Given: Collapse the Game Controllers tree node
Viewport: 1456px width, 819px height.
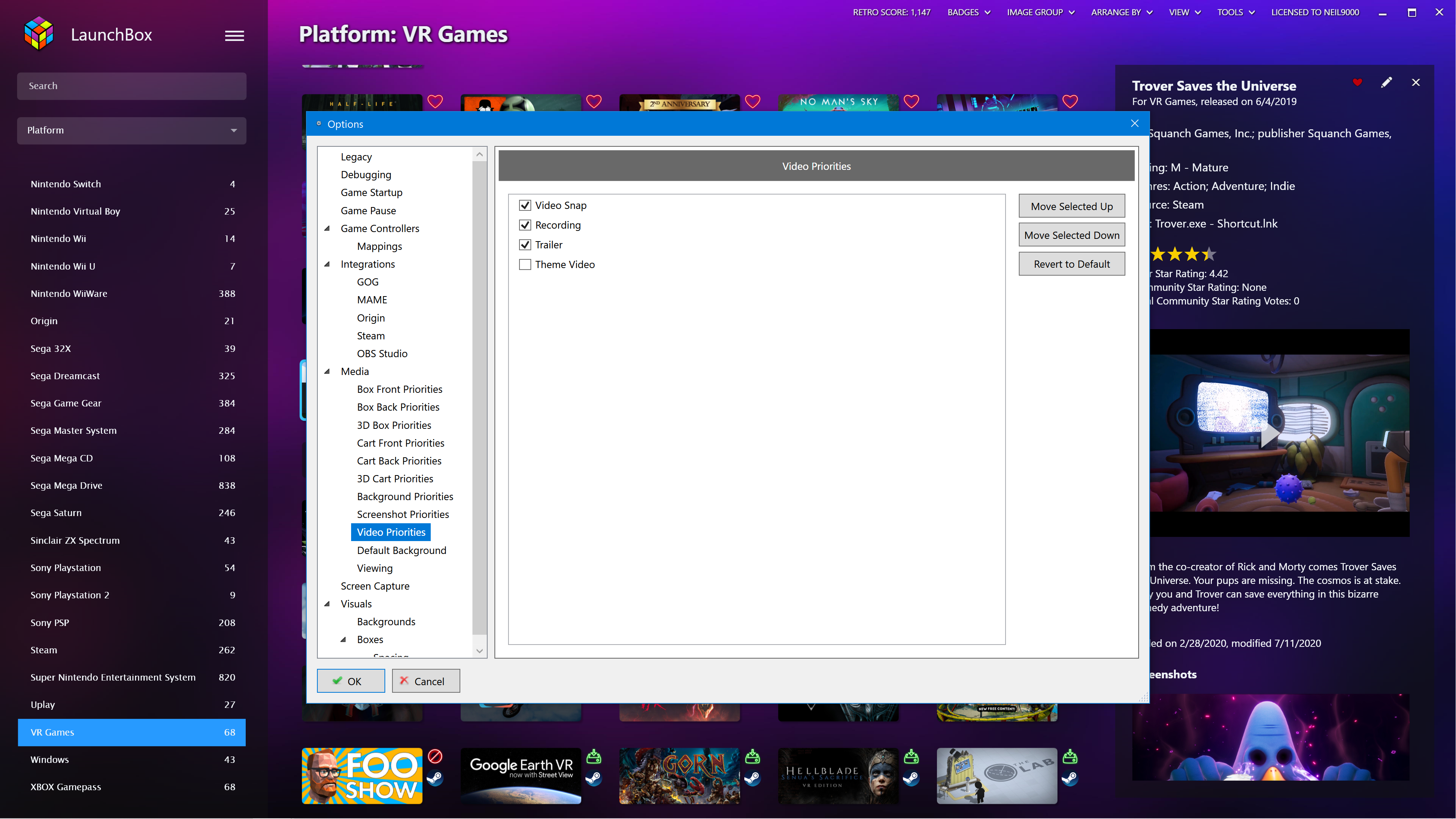Looking at the screenshot, I should 327,228.
